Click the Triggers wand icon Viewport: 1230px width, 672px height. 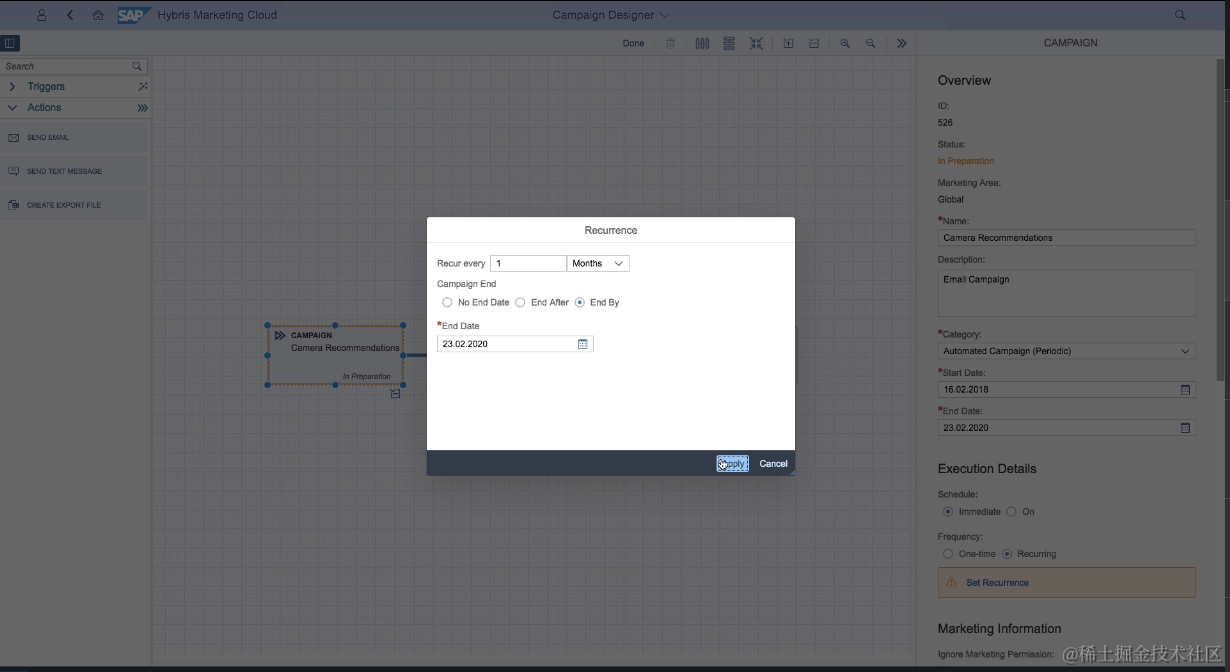pyautogui.click(x=142, y=87)
